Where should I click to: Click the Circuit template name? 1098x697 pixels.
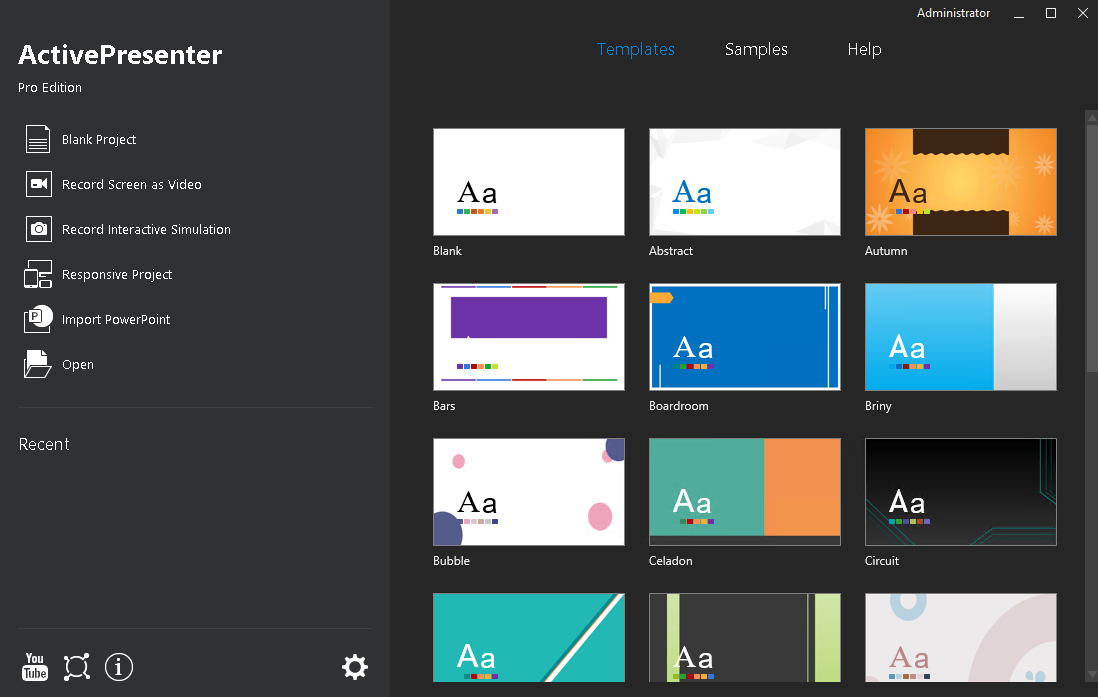(x=882, y=561)
